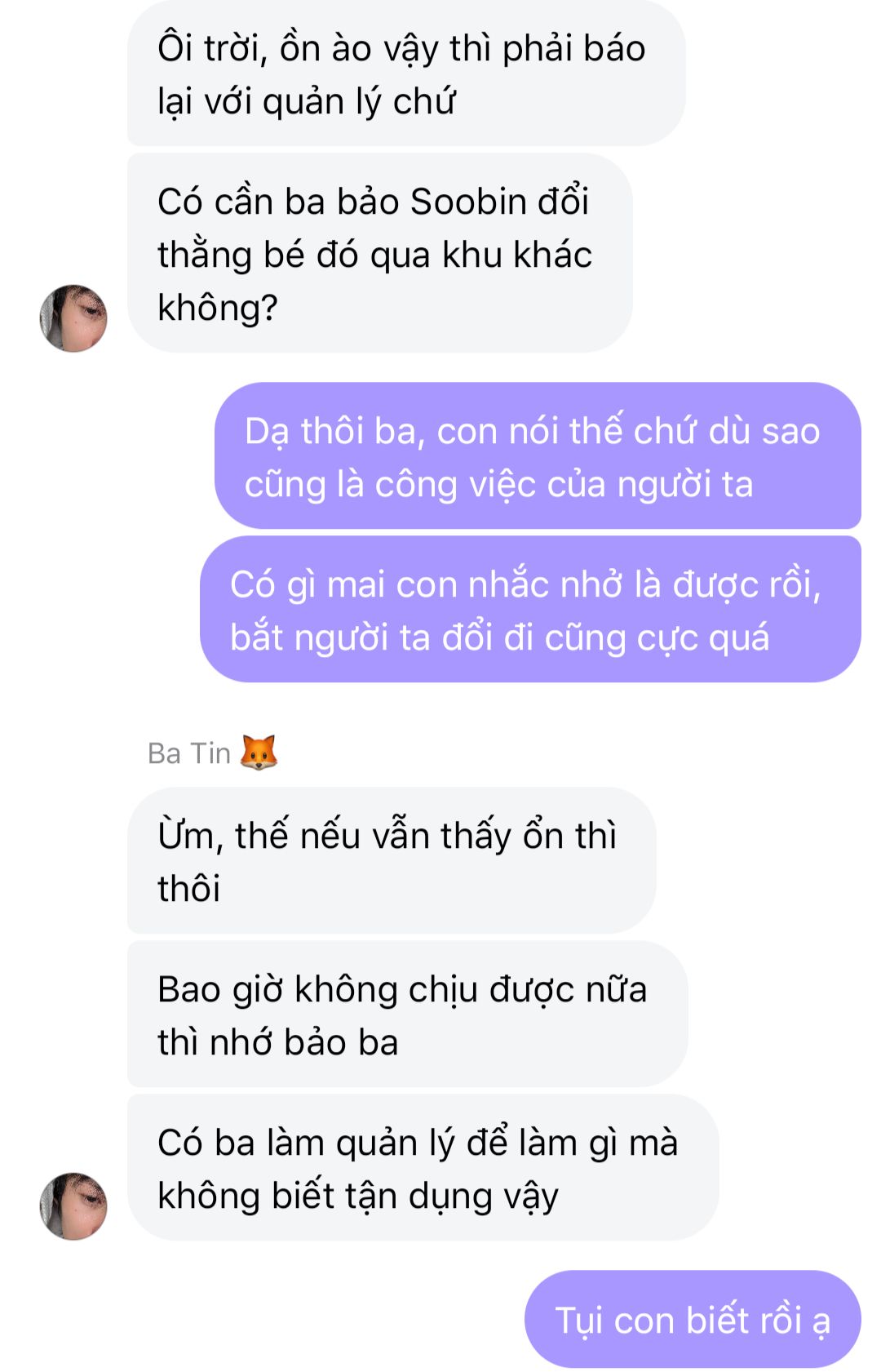881x1372 pixels.
Task: Click 'thì nhớ bảo ba' text line
Action: pyautogui.click(x=278, y=1043)
